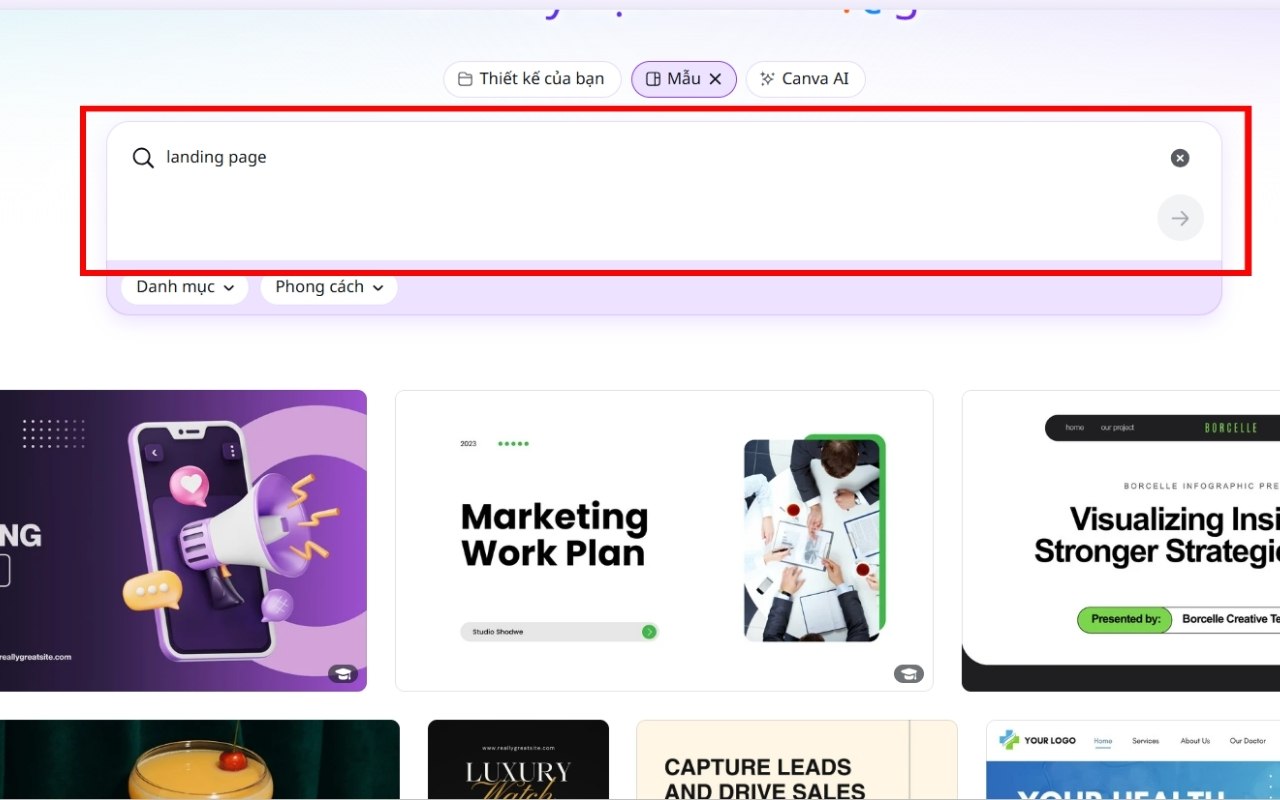Image resolution: width=1280 pixels, height=800 pixels.
Task: Click the folder icon on Thiết kế của bạn
Action: [x=463, y=78]
